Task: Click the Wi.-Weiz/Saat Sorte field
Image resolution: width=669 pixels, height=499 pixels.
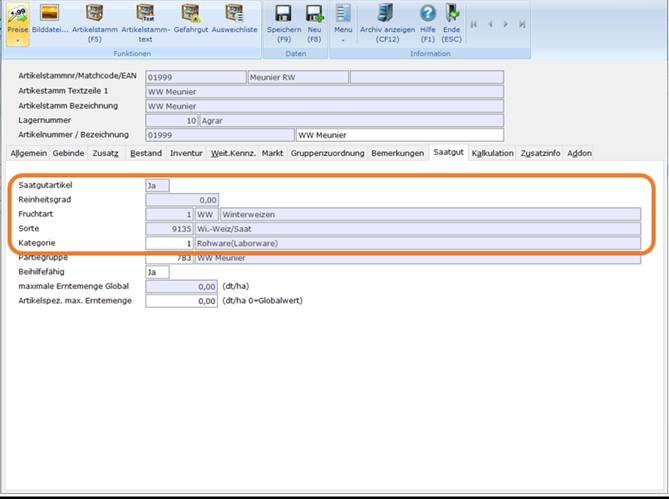Action: 418,229
